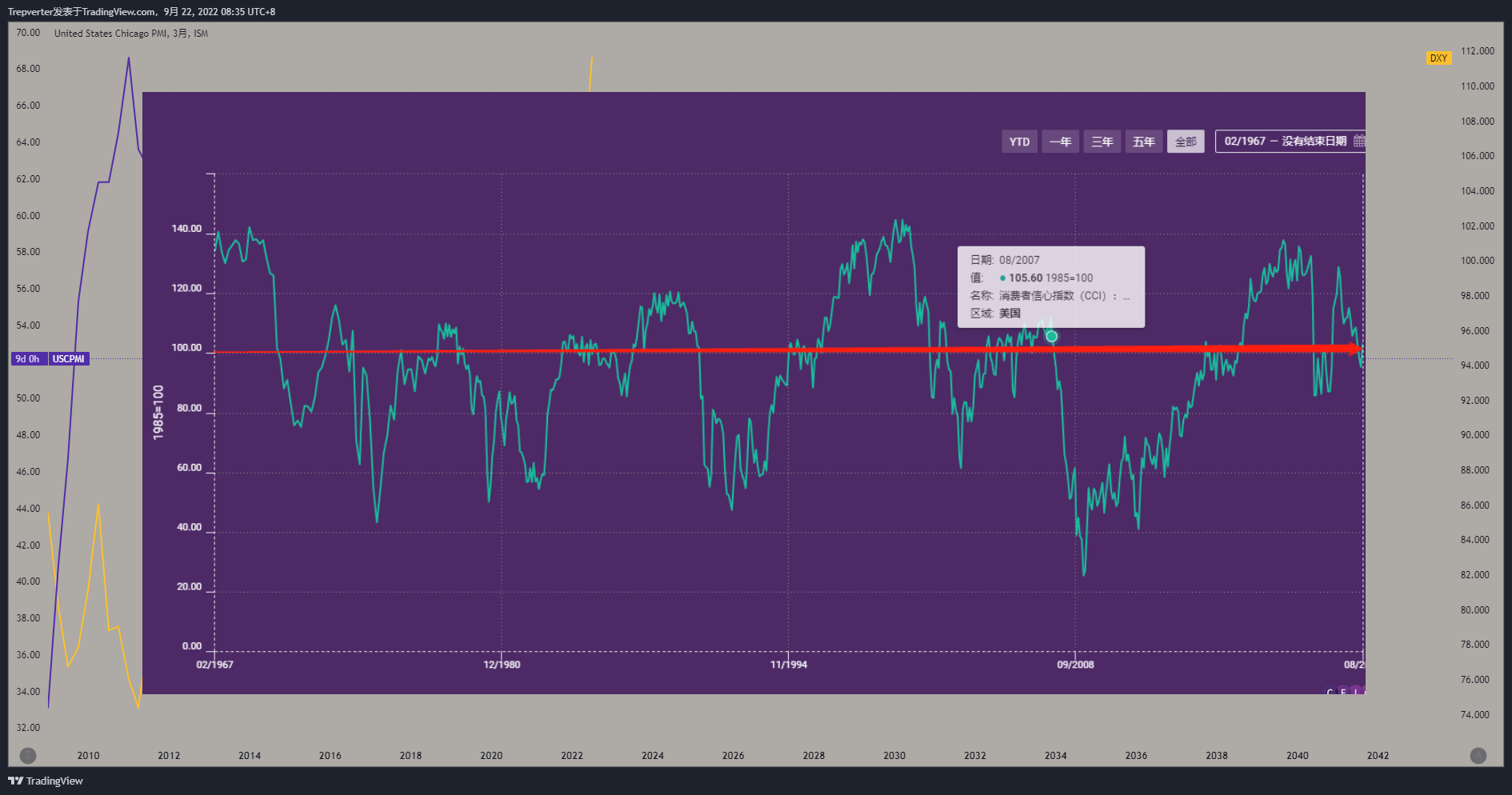Click the 70.00 left price scale label
1512x795 pixels.
tap(28, 33)
